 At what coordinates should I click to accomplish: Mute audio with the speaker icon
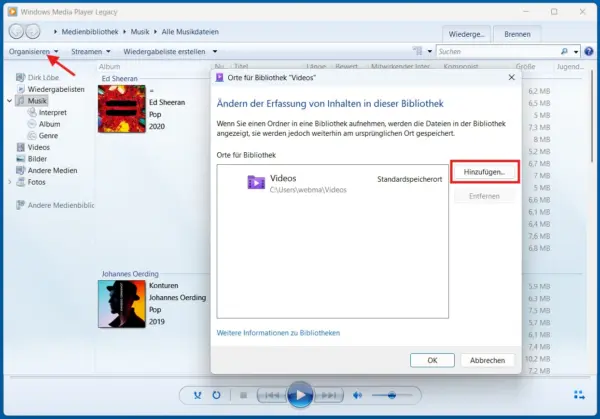(357, 395)
